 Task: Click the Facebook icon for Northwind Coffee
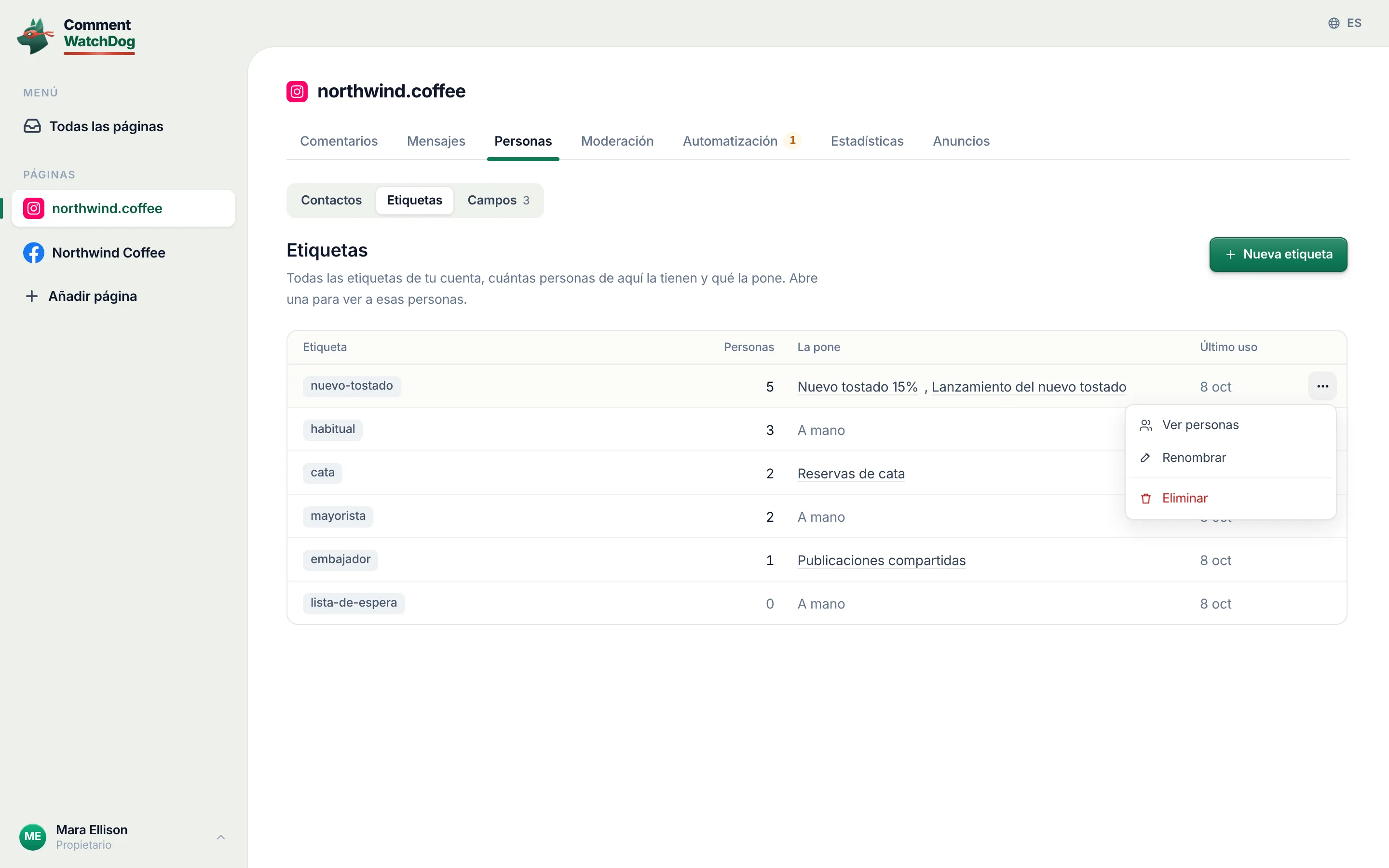[34, 253]
